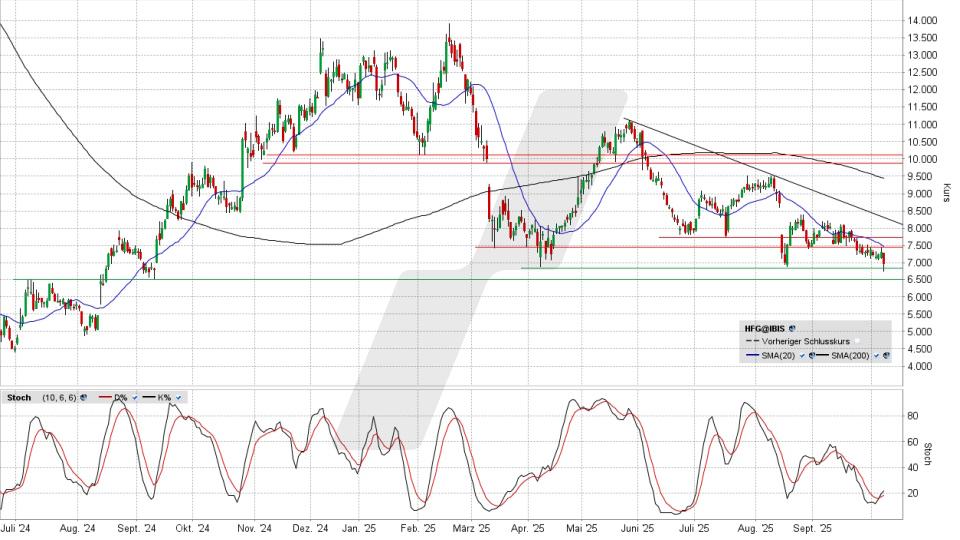Open the Stoch indicator settings icon
This screenshot has width=960, height=540.
tap(81, 398)
